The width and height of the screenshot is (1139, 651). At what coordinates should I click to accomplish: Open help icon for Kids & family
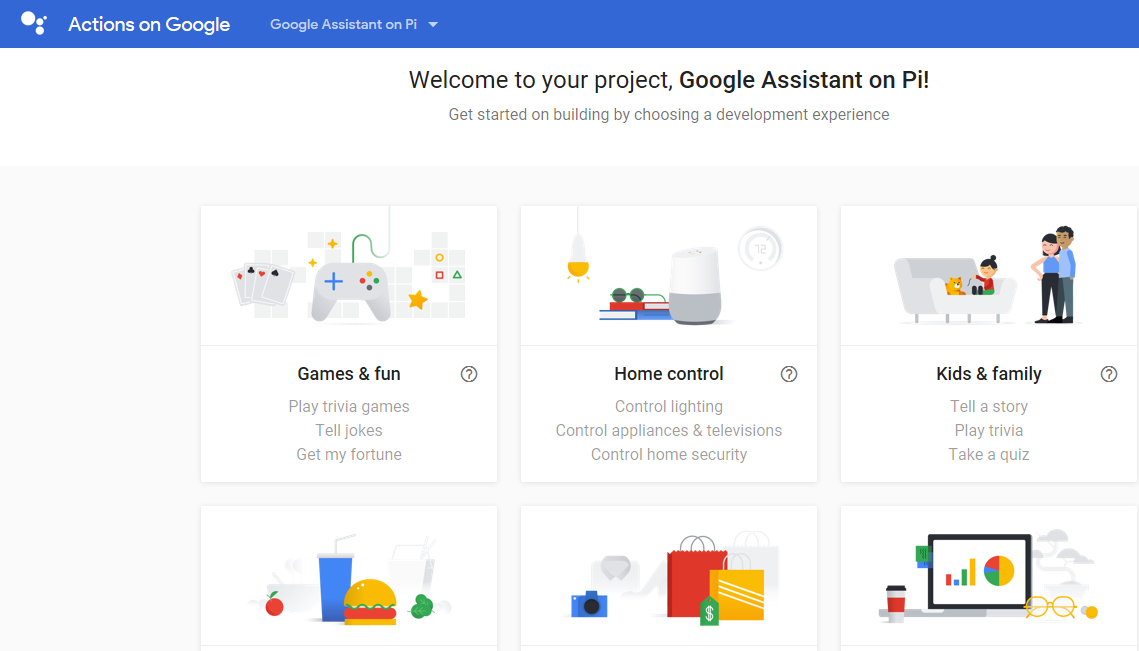pos(1108,374)
